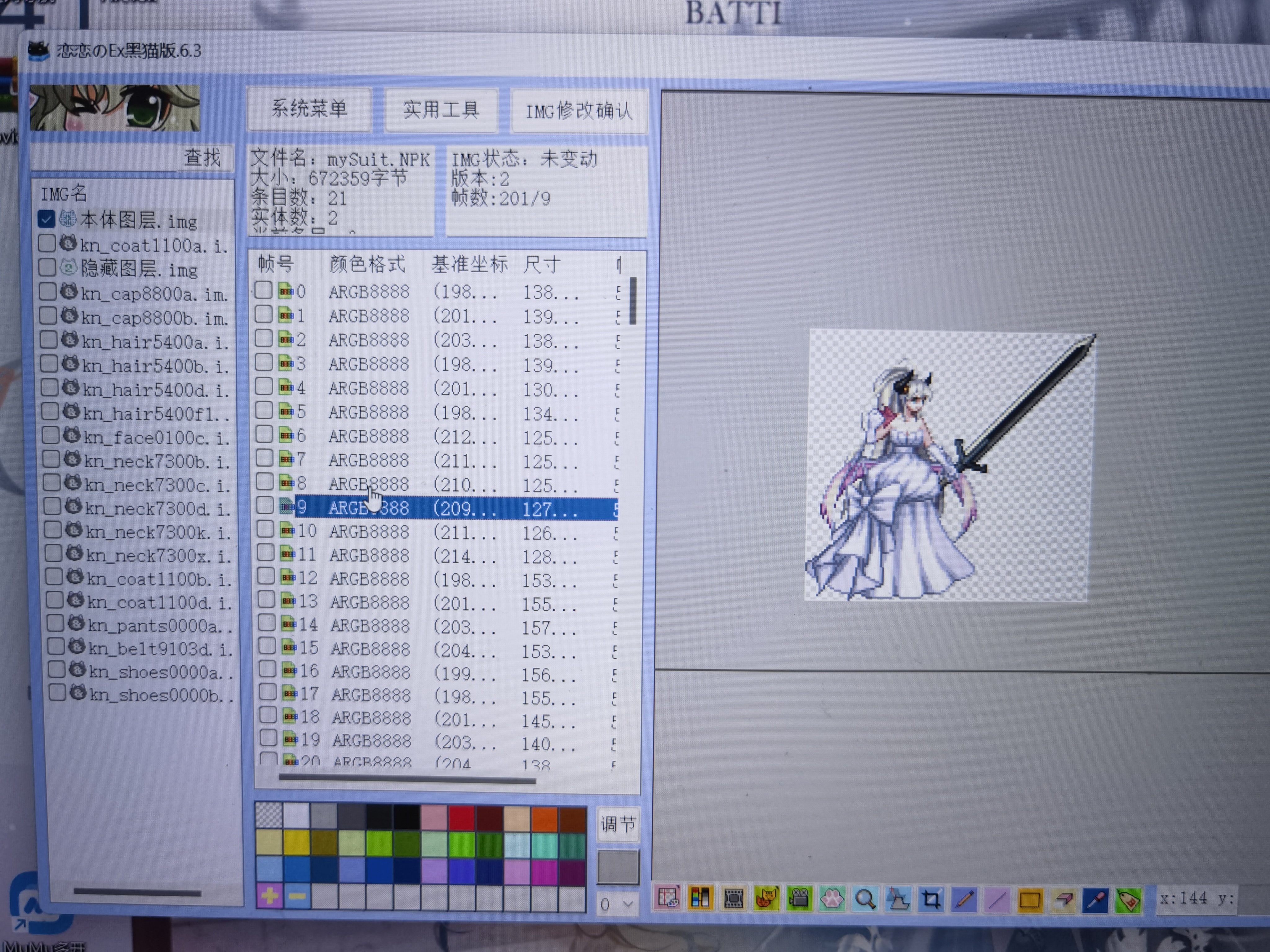
Task: Select the line drawing tool
Action: 997,900
